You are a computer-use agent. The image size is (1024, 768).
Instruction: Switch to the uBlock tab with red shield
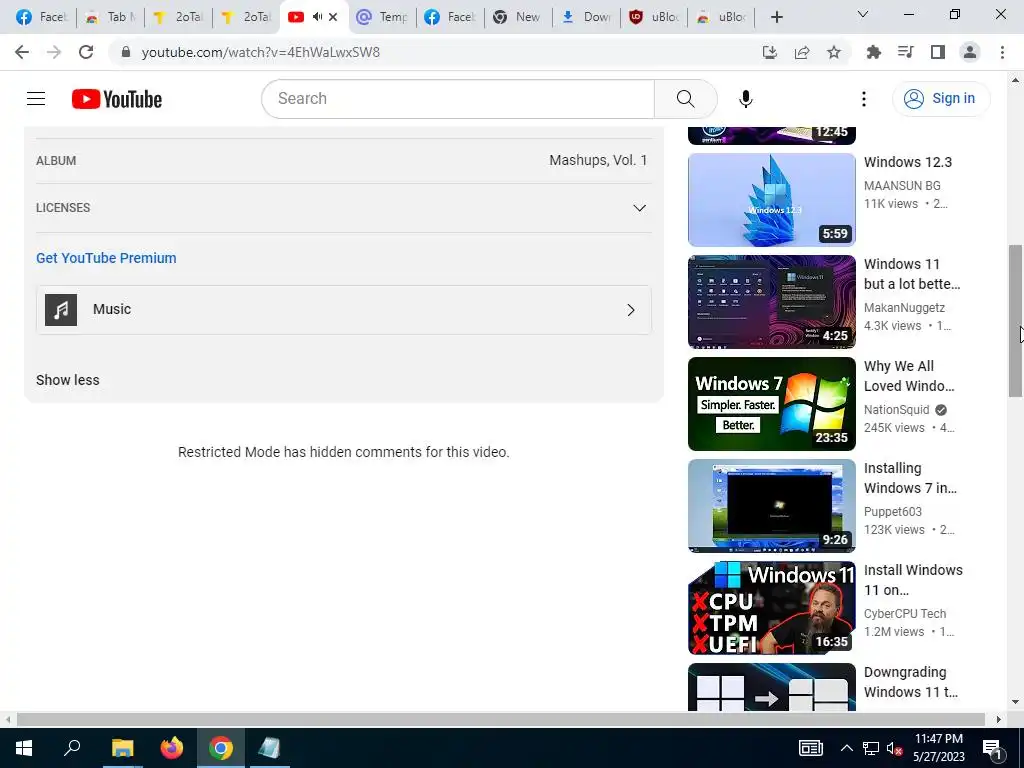click(654, 17)
